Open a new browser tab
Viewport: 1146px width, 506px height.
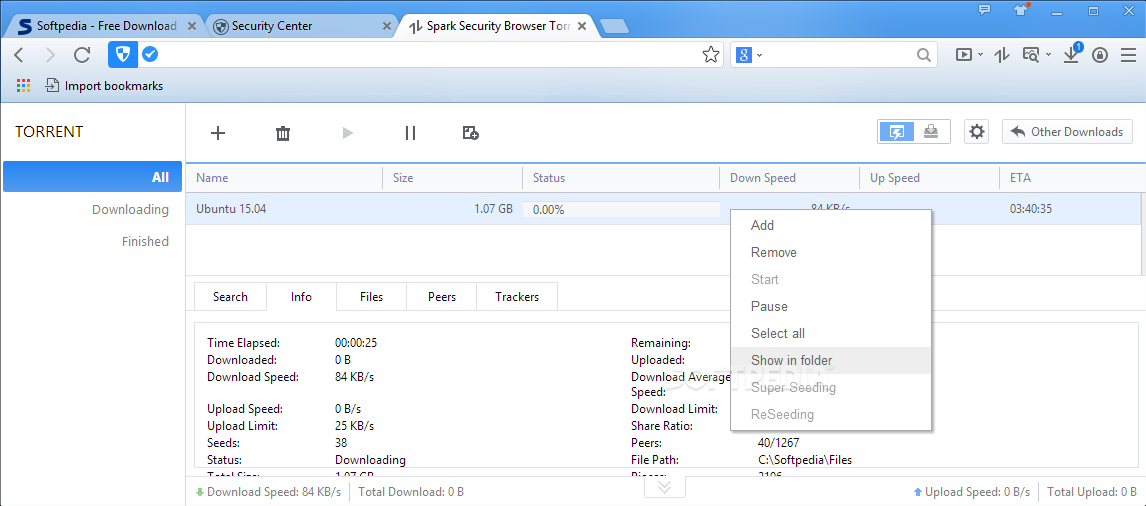pyautogui.click(x=615, y=27)
